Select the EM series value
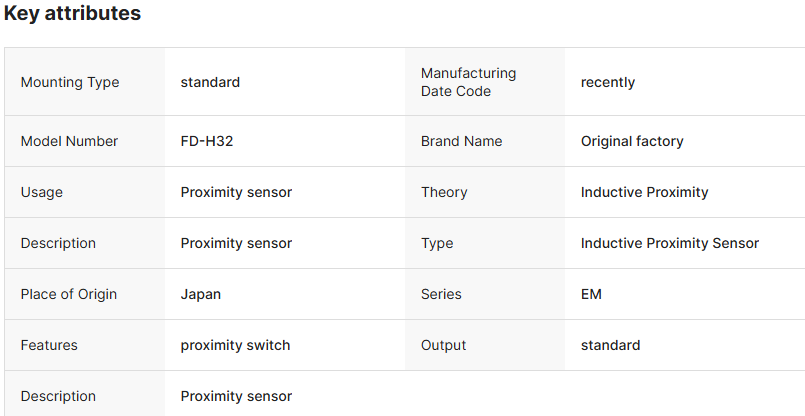This screenshot has width=805, height=416. pos(591,294)
